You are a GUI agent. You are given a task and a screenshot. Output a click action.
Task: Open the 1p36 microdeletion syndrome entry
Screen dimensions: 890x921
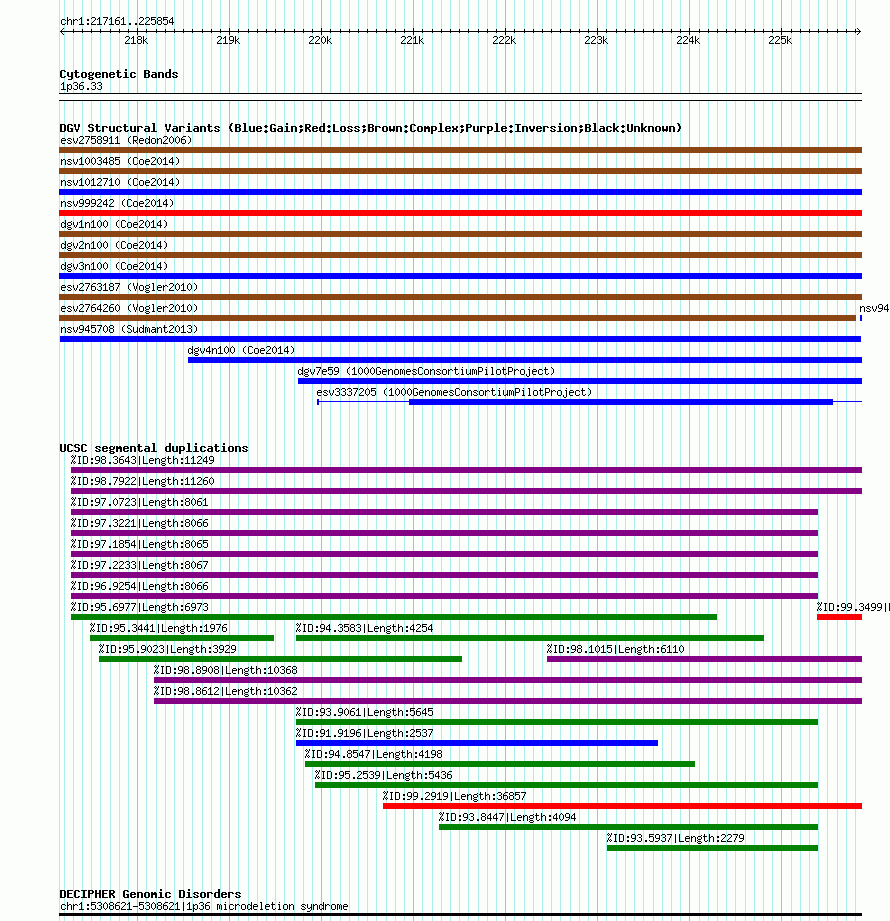pos(204,906)
